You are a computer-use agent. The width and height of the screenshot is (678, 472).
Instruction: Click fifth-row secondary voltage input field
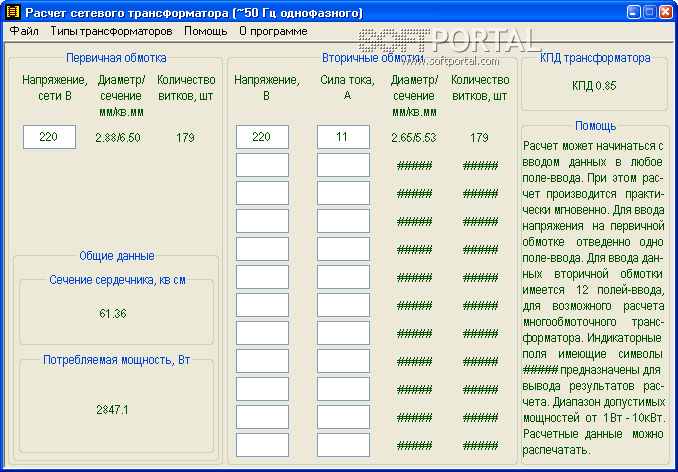click(262, 249)
